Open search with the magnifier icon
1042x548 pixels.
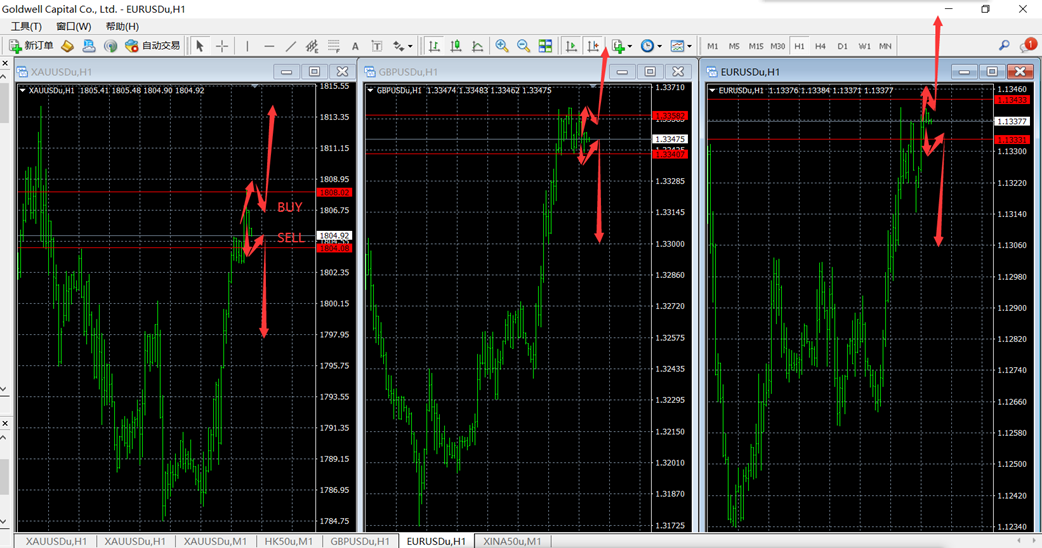coord(1004,46)
